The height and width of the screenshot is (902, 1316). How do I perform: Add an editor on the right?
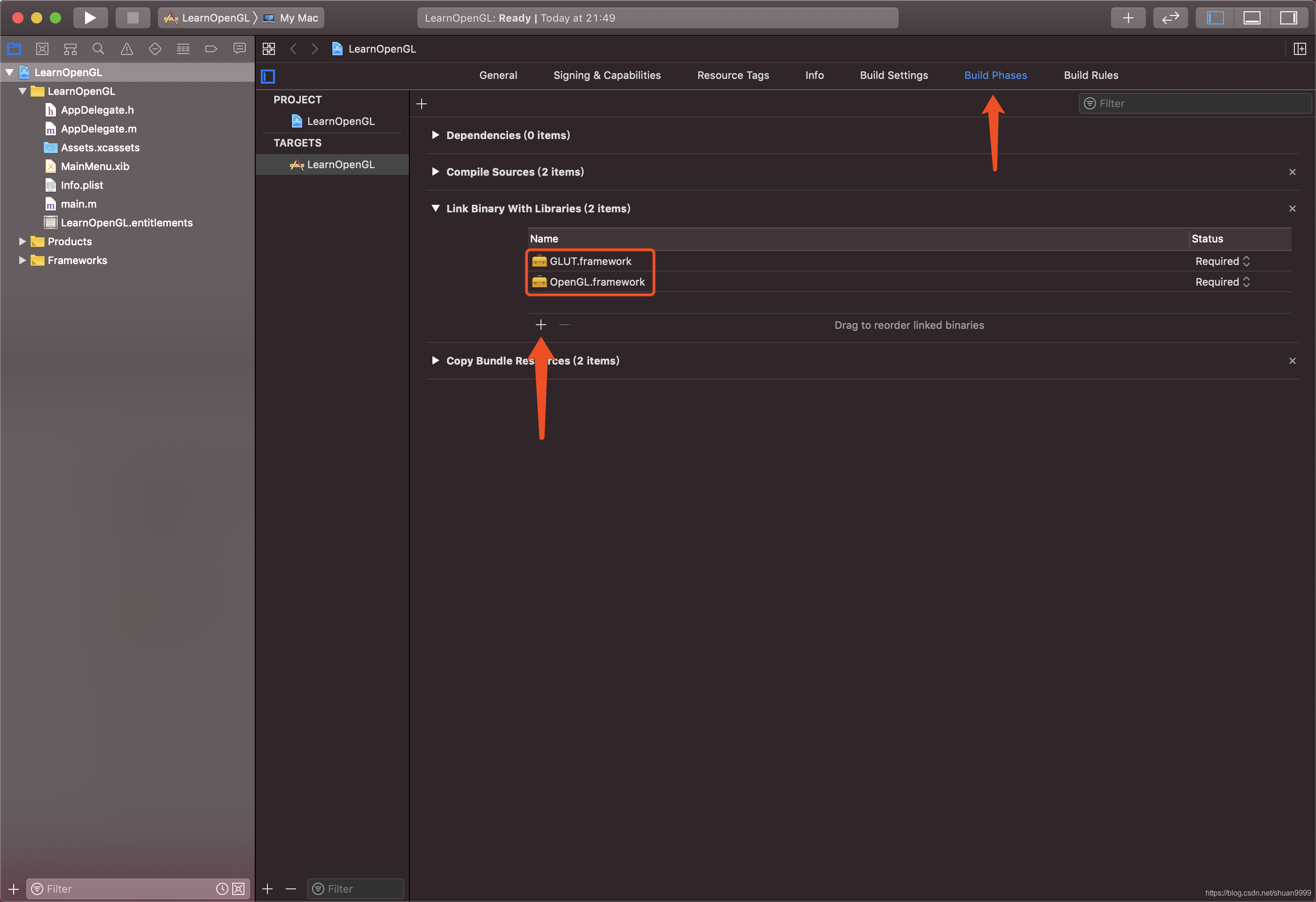click(1300, 49)
